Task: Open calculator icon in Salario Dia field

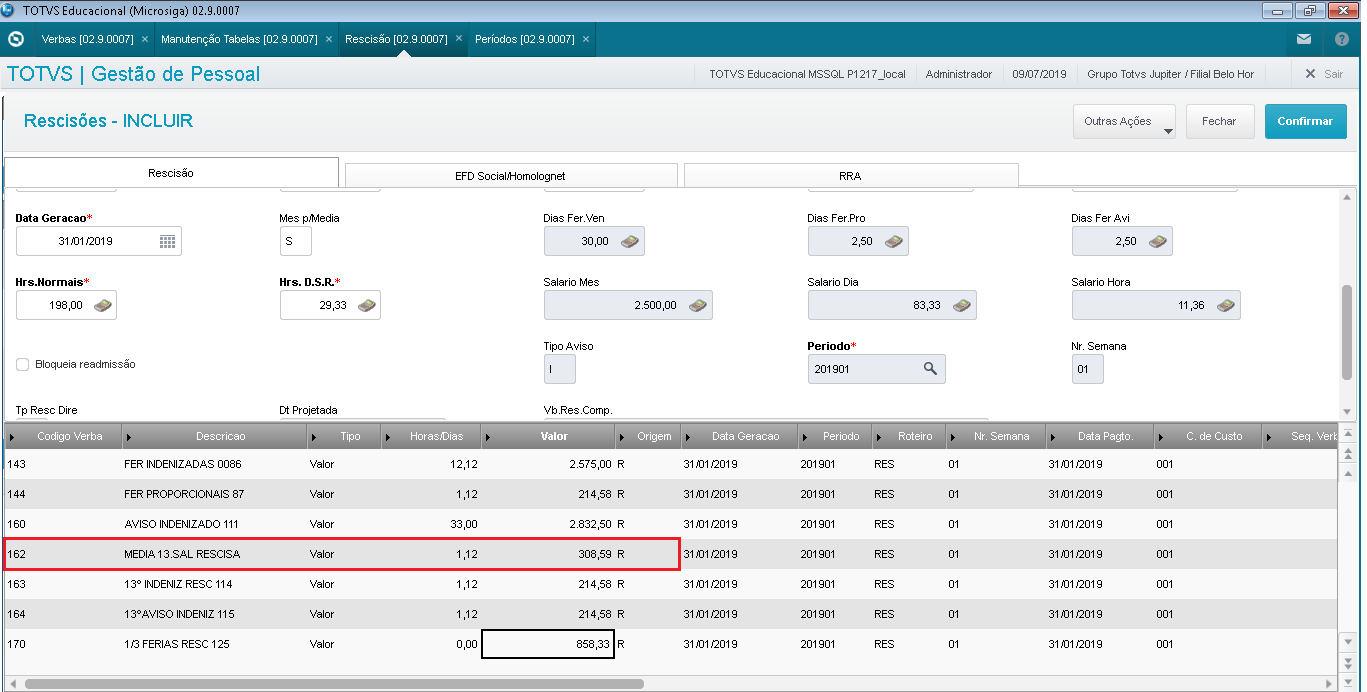Action: [x=962, y=305]
